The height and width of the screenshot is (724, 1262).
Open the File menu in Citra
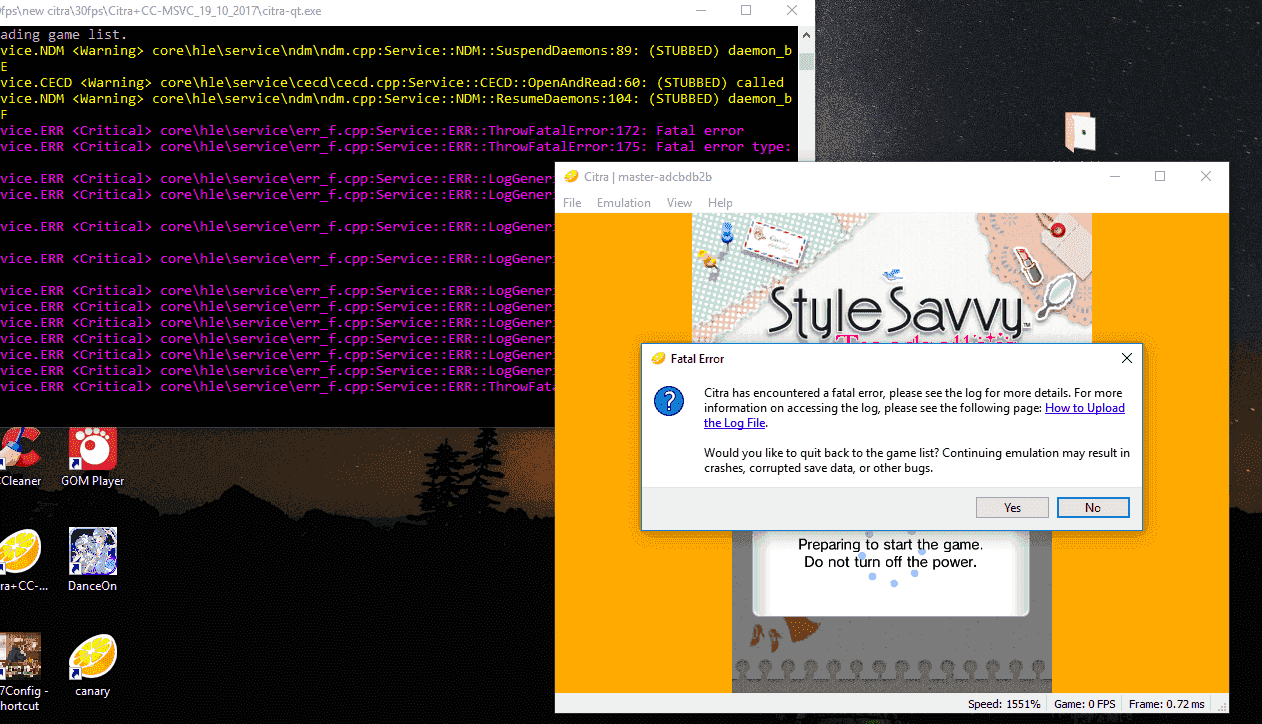point(572,202)
